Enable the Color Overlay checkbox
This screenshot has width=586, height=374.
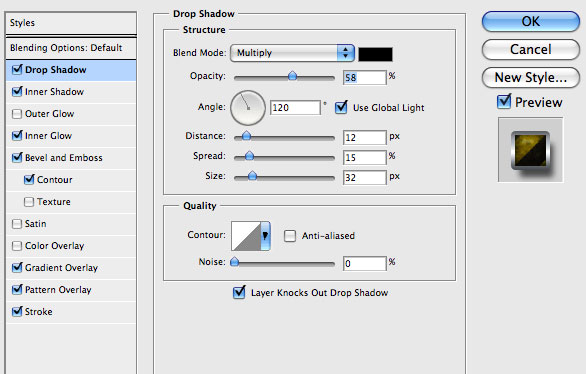17,246
